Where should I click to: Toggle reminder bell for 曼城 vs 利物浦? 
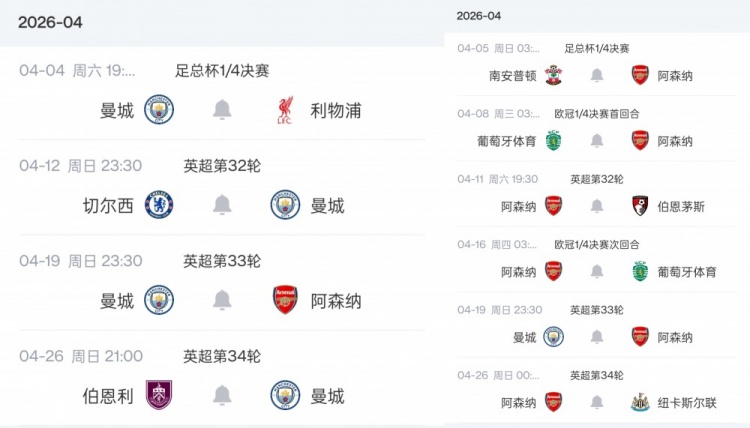[x=222, y=110]
